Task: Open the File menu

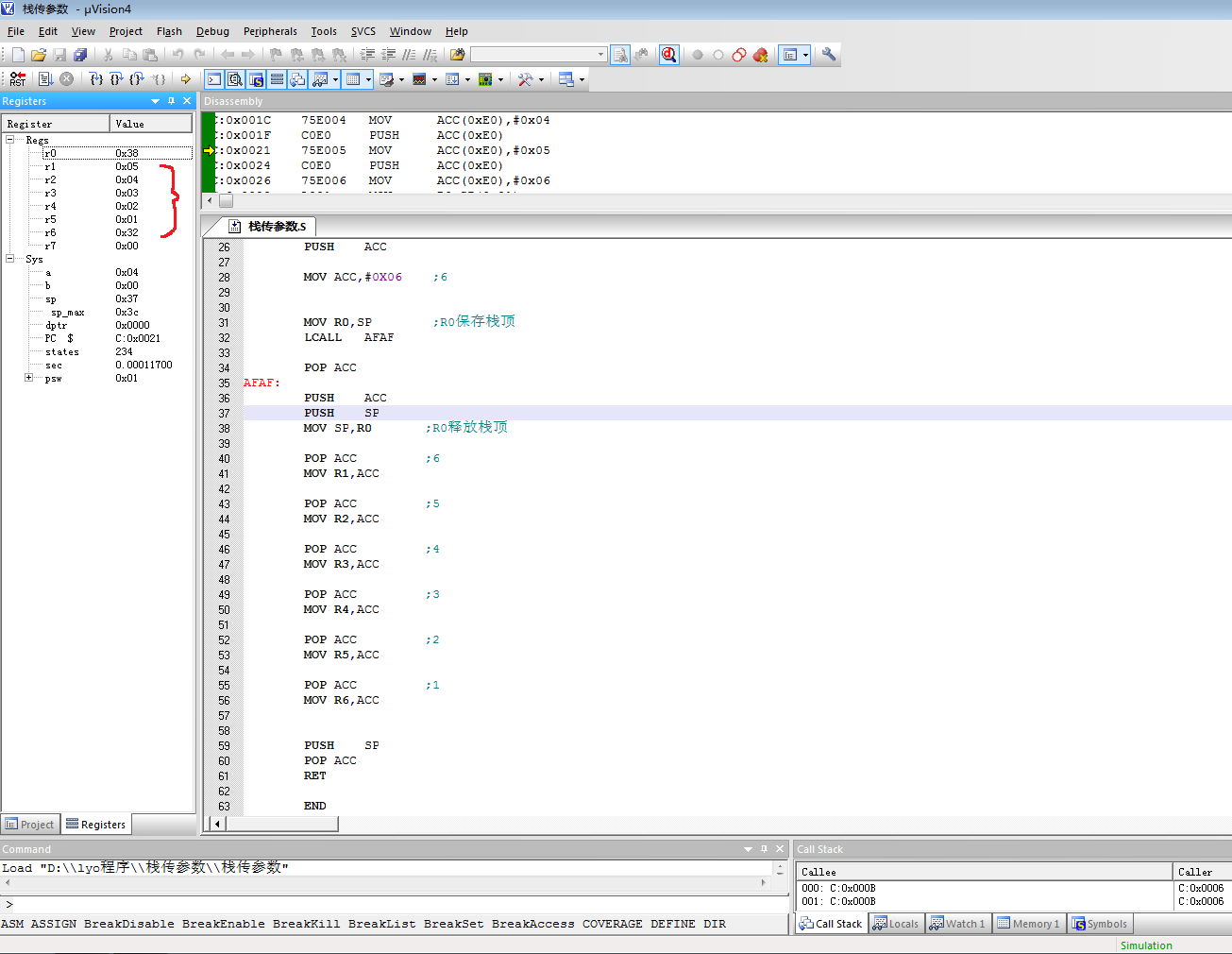Action: (x=16, y=31)
